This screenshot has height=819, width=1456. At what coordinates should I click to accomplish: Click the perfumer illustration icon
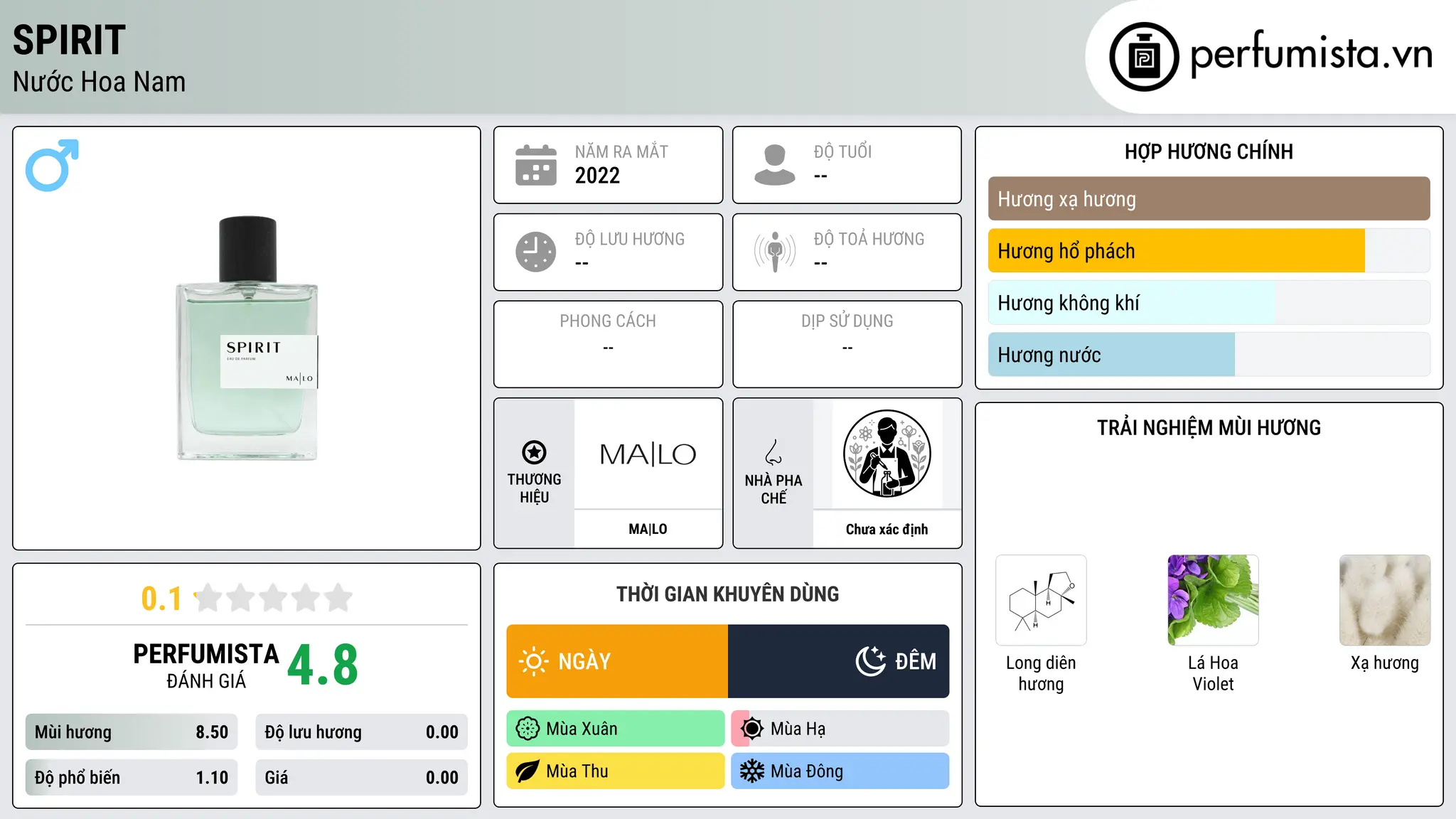pyautogui.click(x=887, y=454)
